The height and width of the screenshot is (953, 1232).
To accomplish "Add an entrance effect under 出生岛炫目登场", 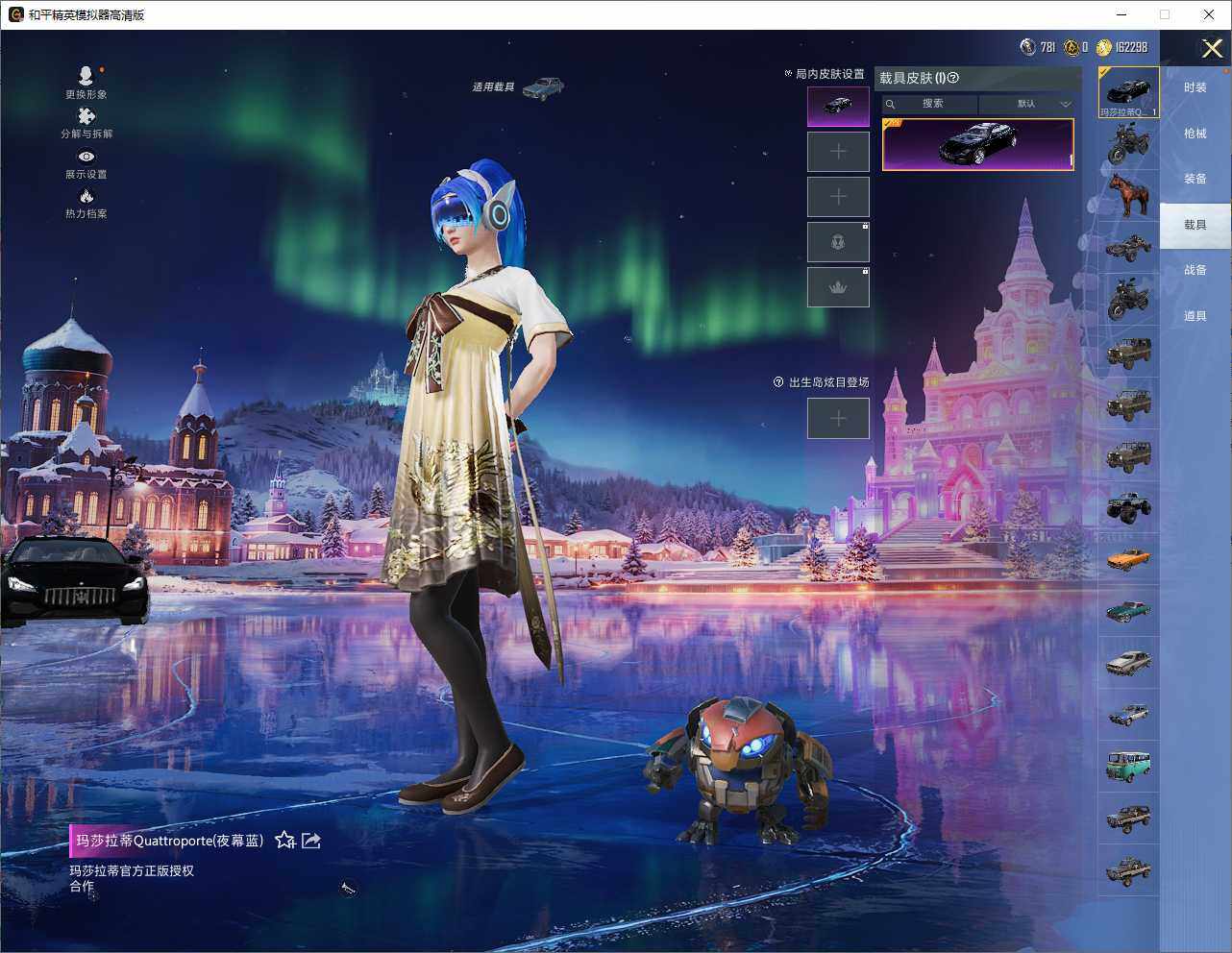I will pyautogui.click(x=838, y=418).
